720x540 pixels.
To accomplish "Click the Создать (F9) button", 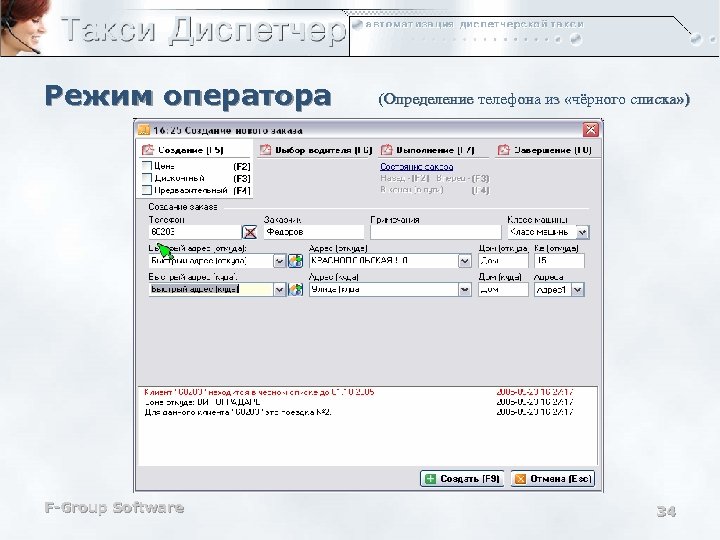I will [462, 478].
